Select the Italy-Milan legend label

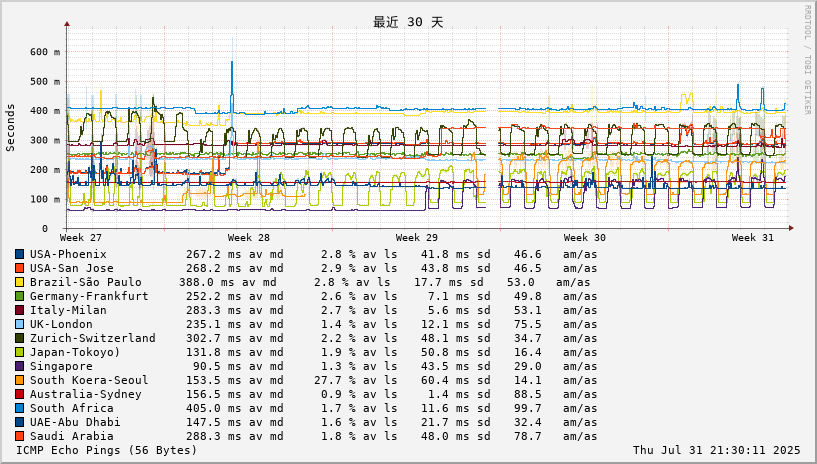(68, 310)
